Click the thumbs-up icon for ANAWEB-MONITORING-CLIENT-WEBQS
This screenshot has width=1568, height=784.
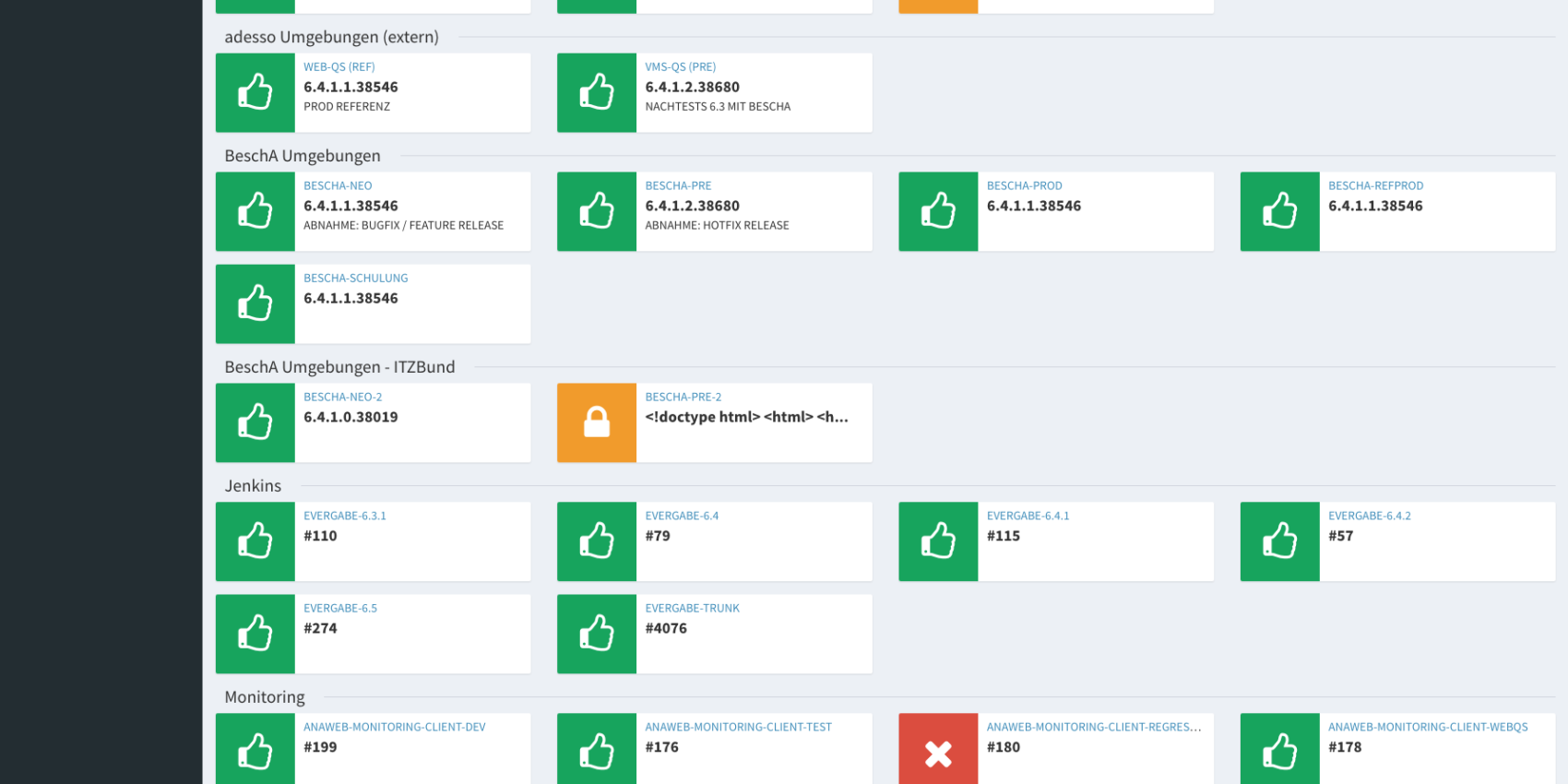(x=1280, y=752)
